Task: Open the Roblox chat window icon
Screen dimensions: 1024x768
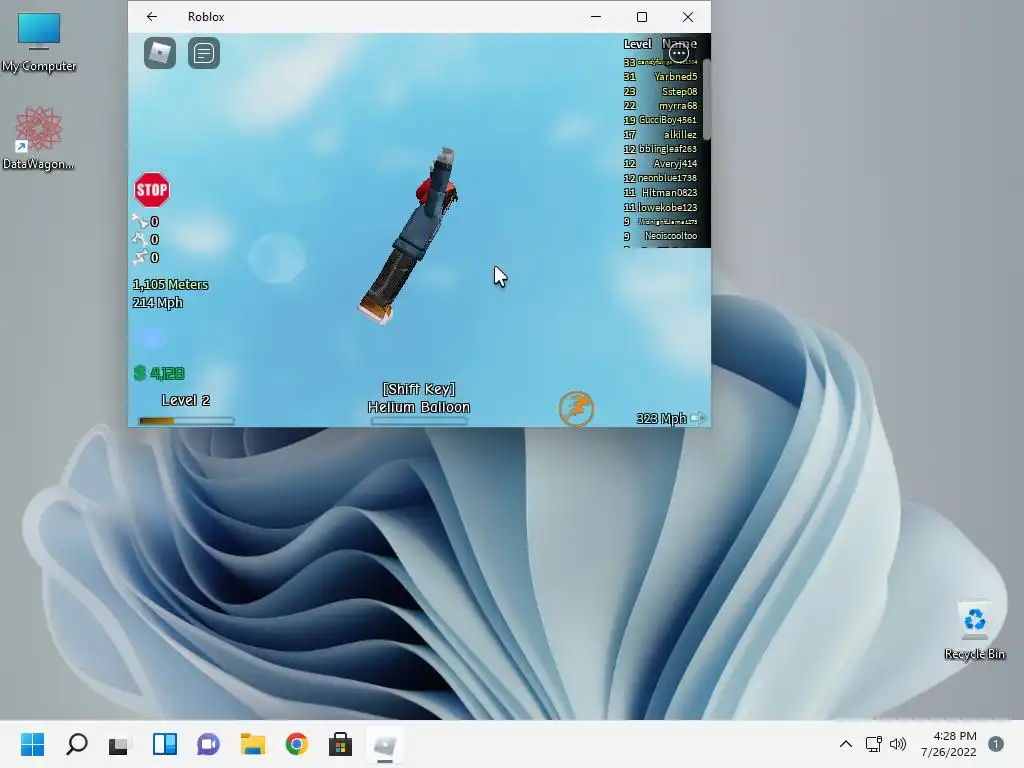Action: click(x=204, y=53)
